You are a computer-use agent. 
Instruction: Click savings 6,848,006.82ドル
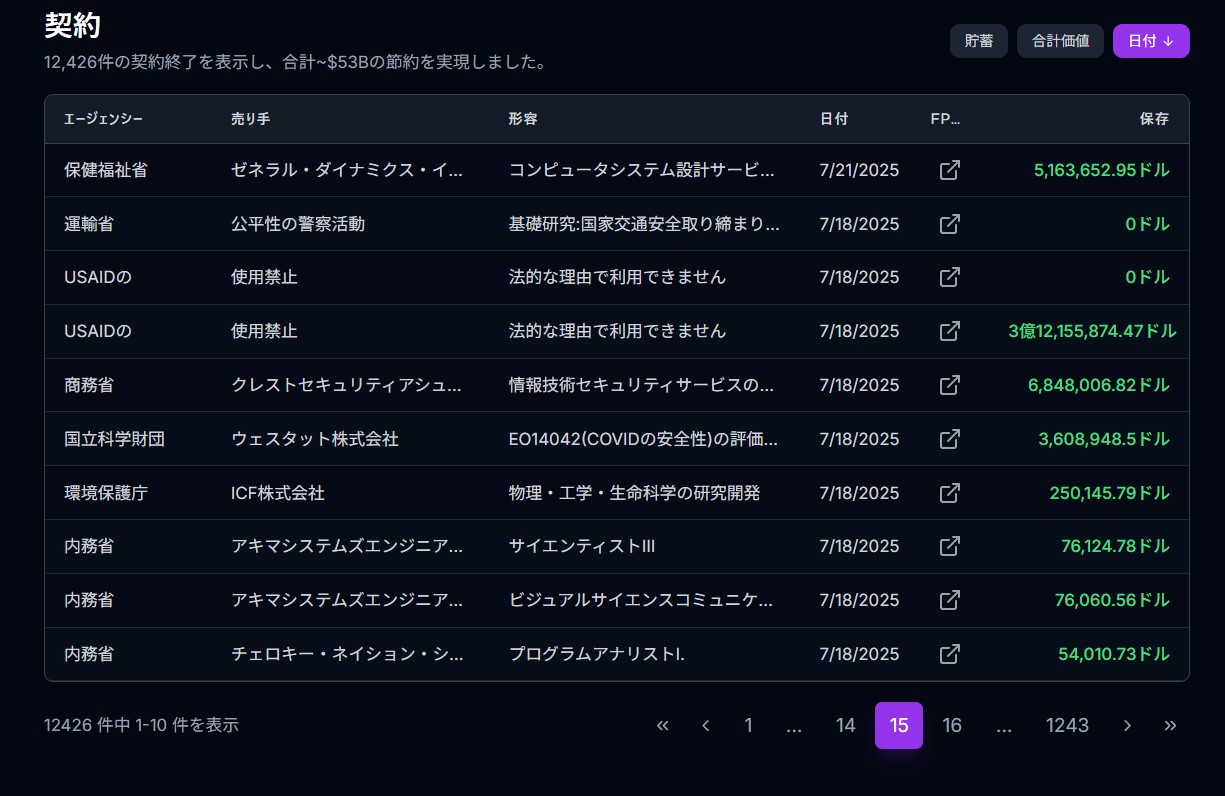(1099, 385)
